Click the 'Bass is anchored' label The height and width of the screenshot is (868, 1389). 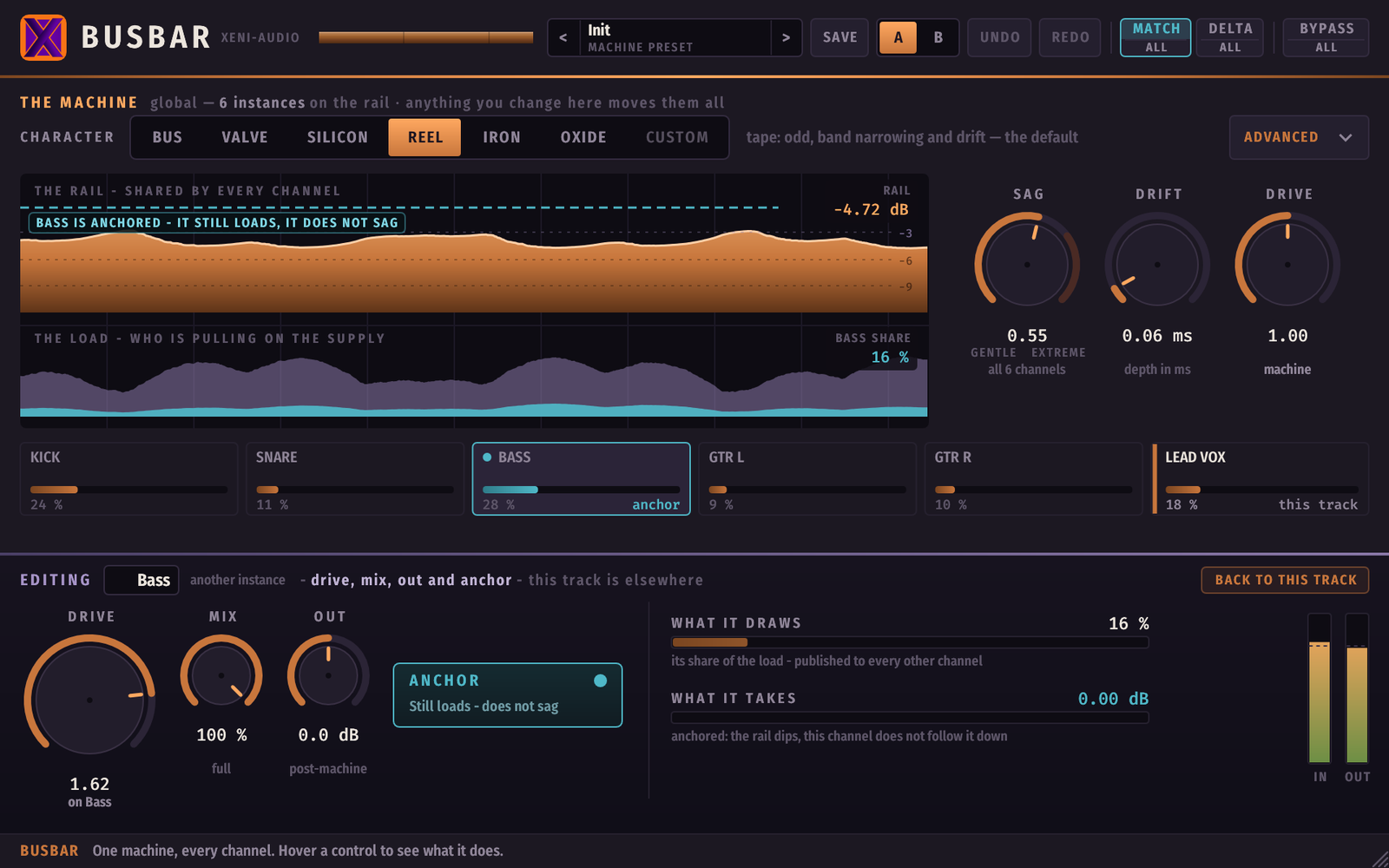217,223
